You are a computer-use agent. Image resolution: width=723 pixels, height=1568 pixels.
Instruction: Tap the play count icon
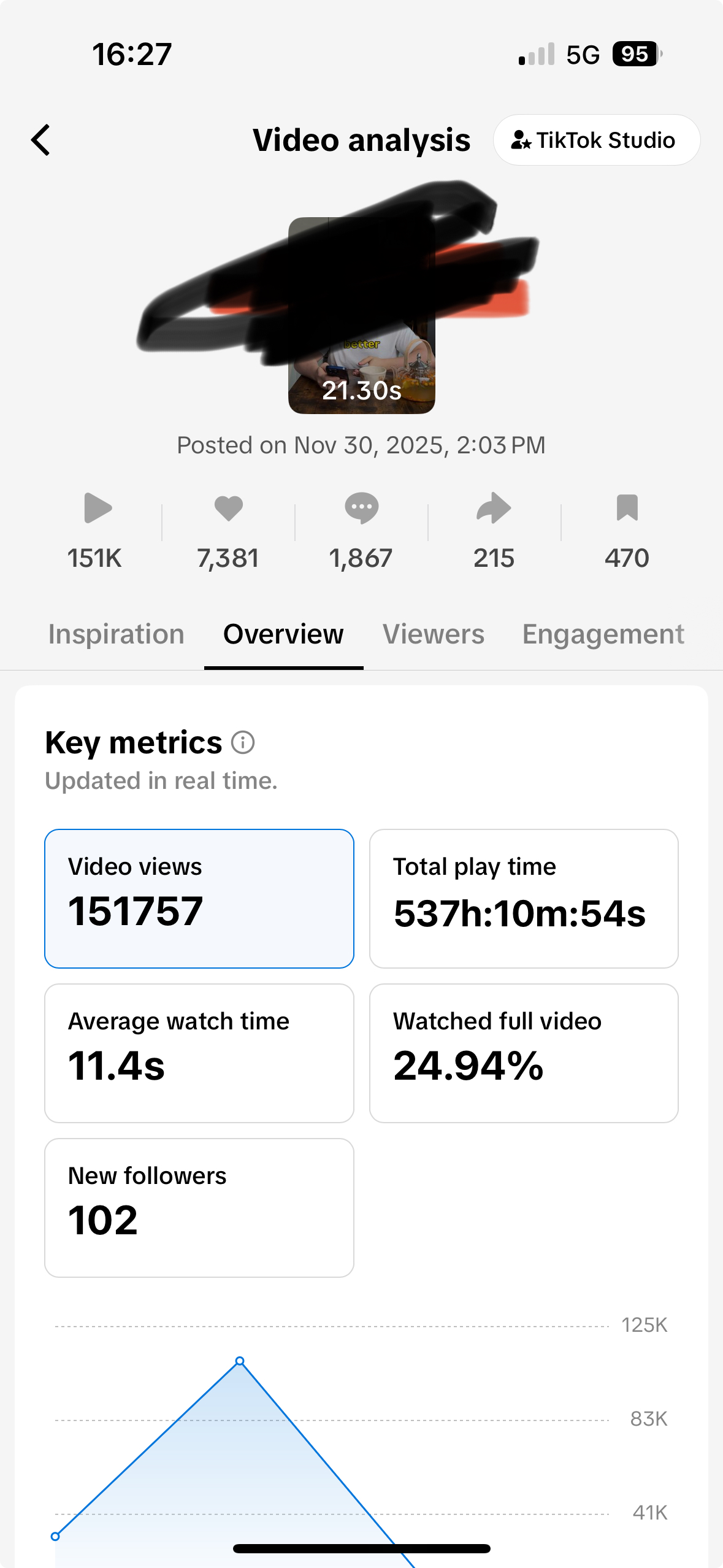97,508
